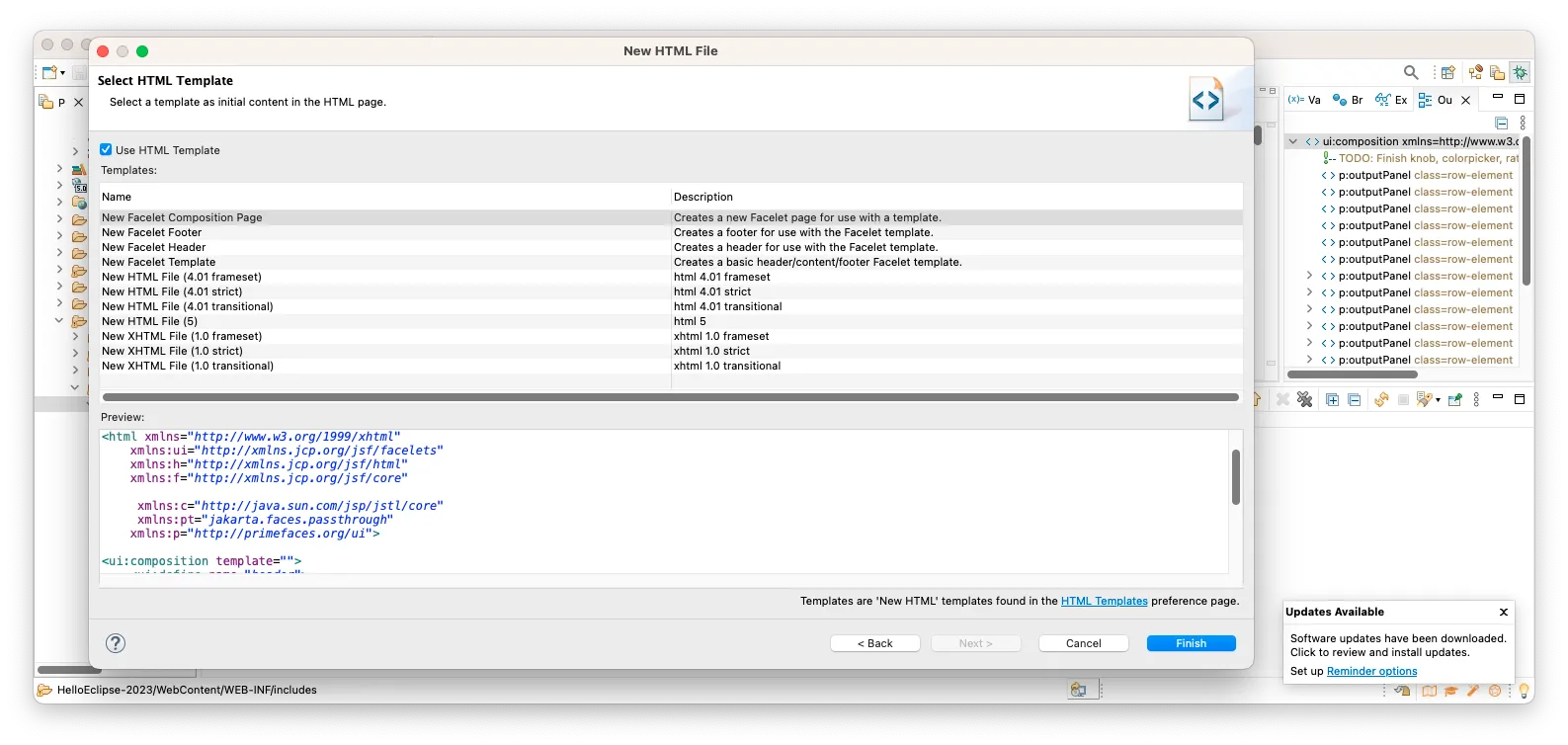Click the Name column header
This screenshot has width=1568, height=745.
click(x=385, y=197)
